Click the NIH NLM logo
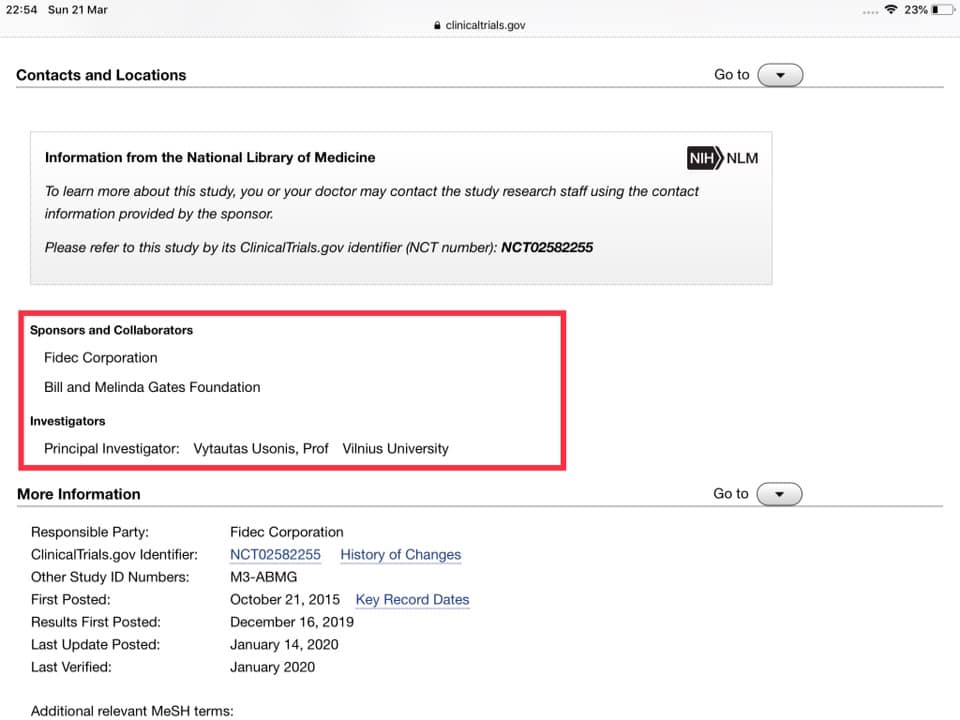Viewport: 960px width, 720px height. (722, 158)
